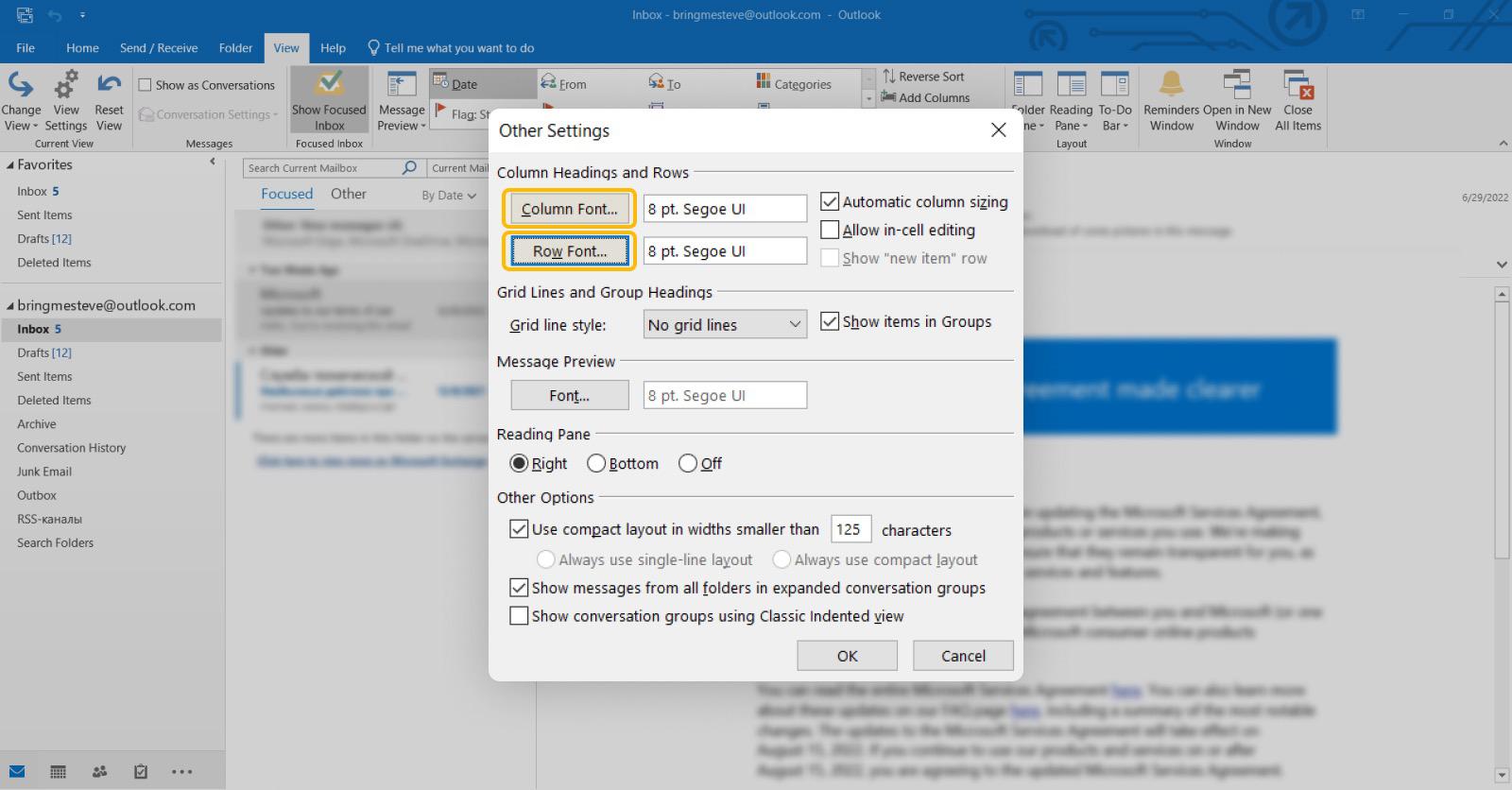Collapse the Favorites section
The width and height of the screenshot is (1512, 790).
10,164
